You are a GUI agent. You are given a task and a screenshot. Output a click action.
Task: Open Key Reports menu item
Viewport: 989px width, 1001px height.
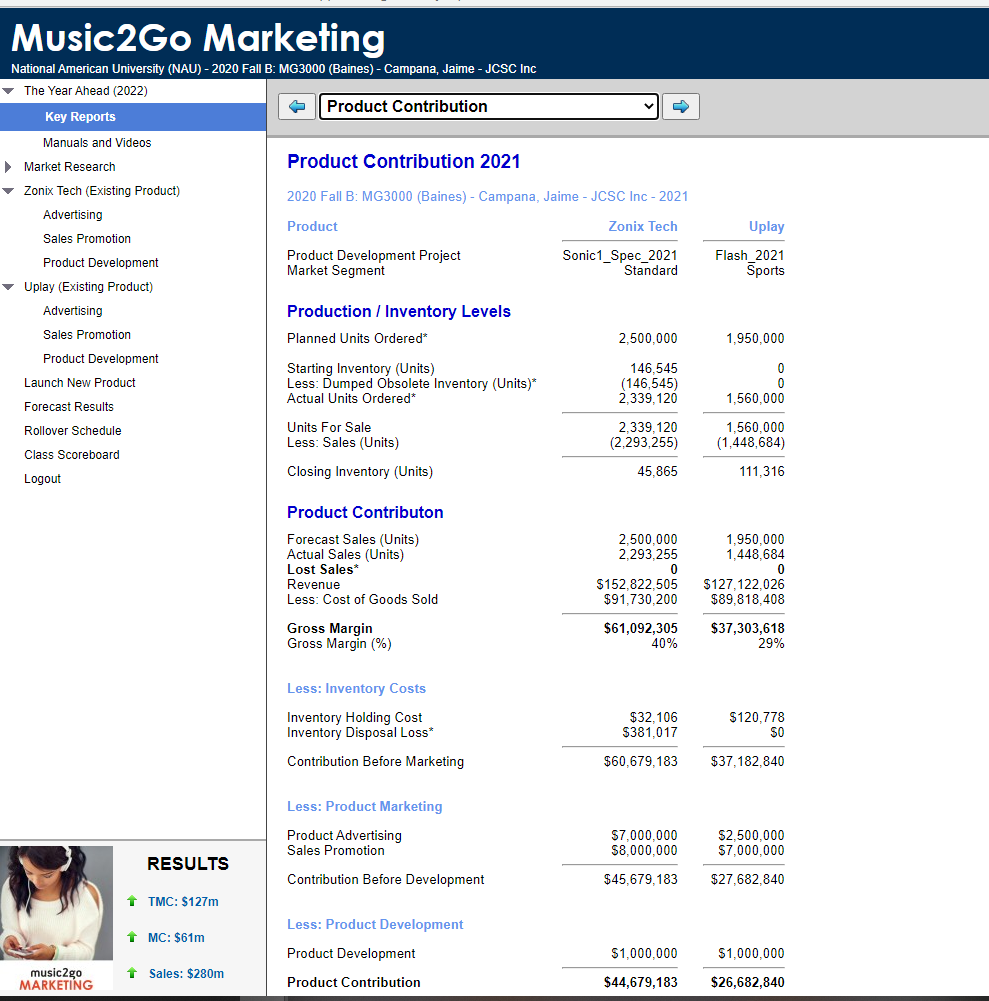(x=80, y=117)
